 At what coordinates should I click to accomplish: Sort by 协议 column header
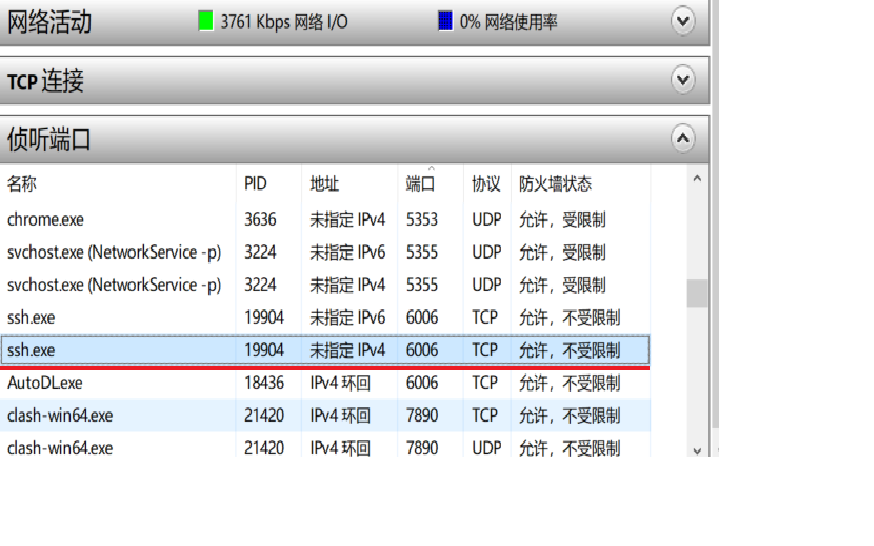pos(486,185)
